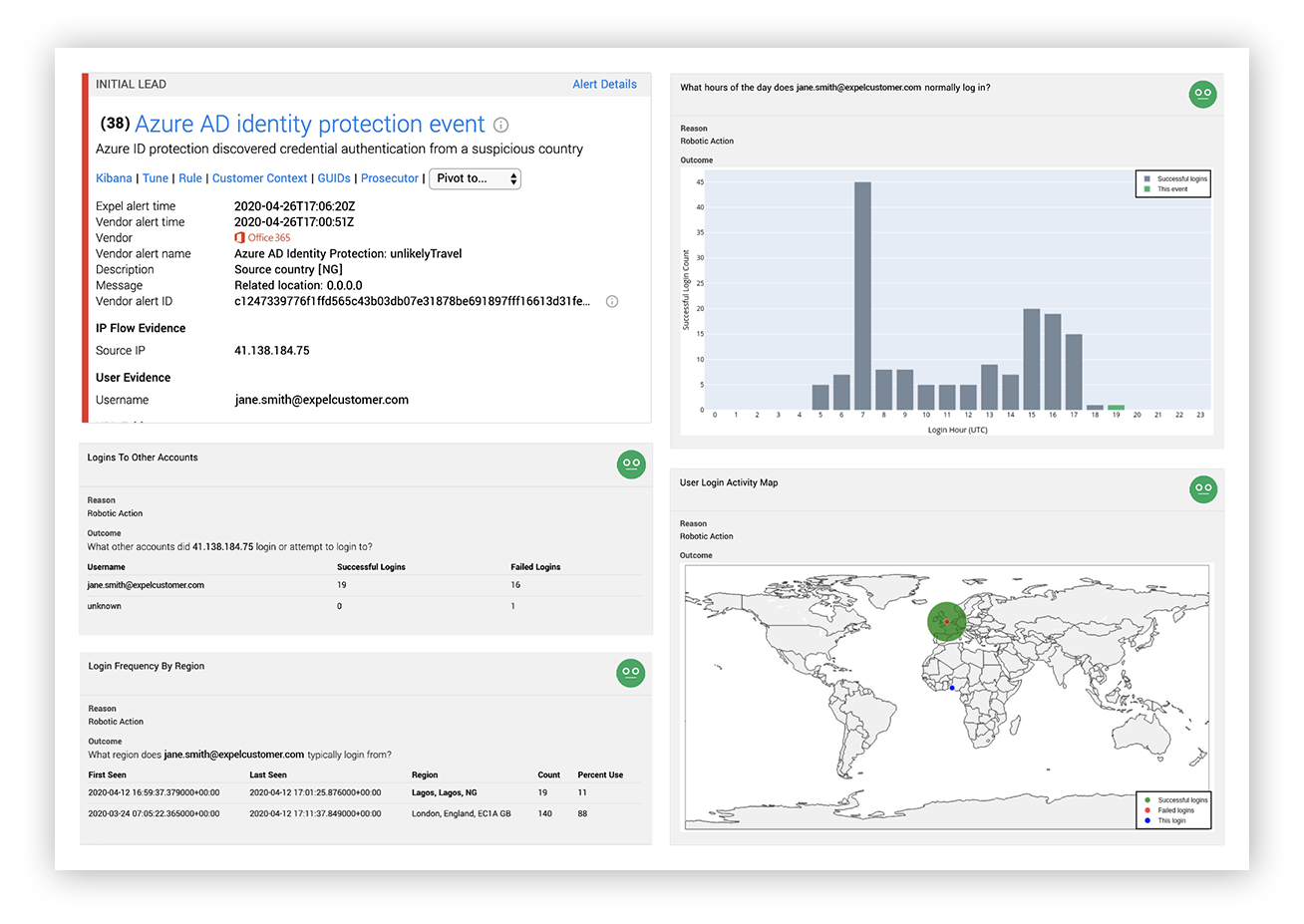The height and width of the screenshot is (924, 1304).
Task: Click the robot icon in the User Login Activity Map panel
Action: pyautogui.click(x=1203, y=489)
